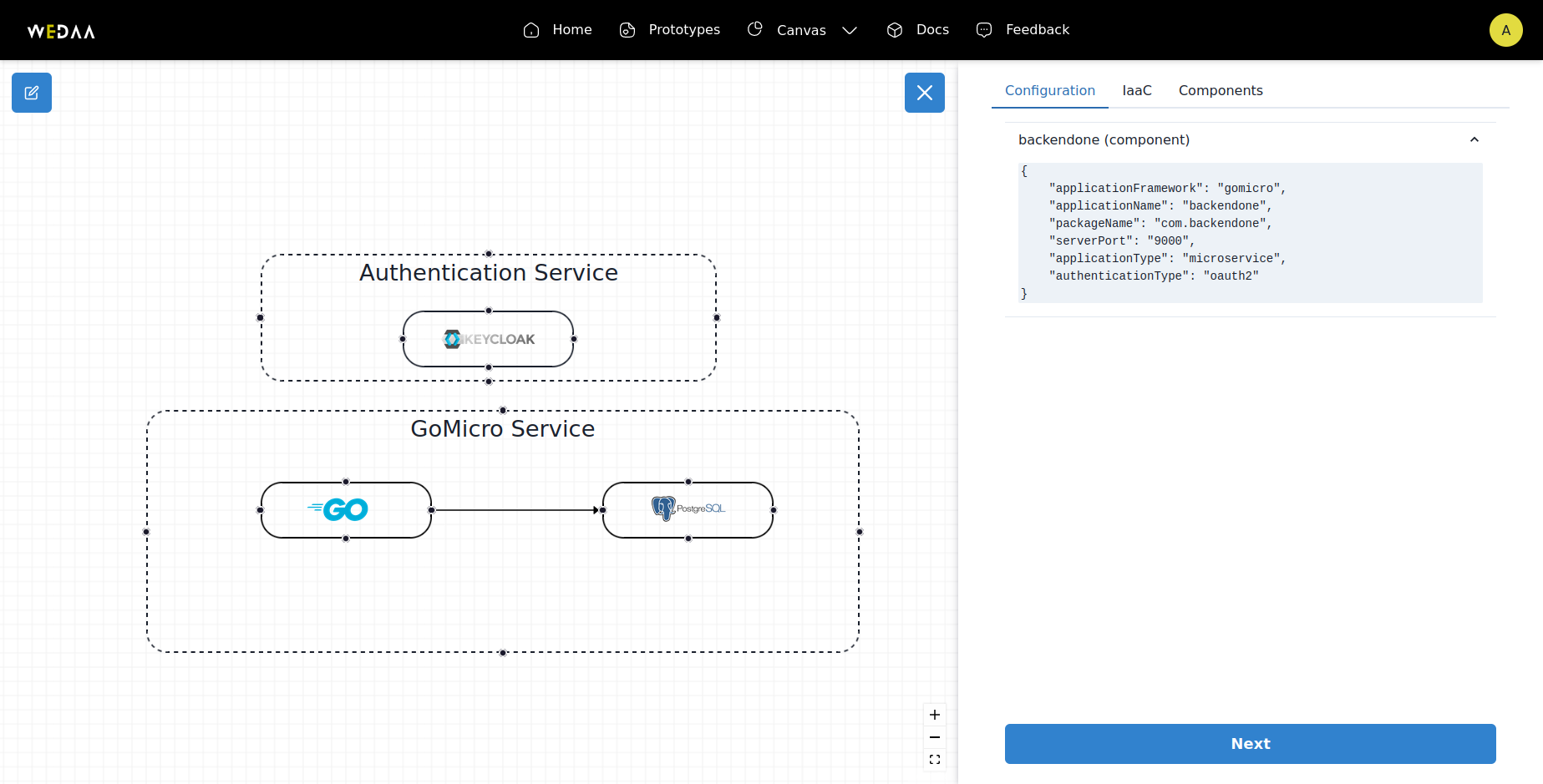Switch to the IaaC tab
Screen dimensions: 1543x784
click(x=1137, y=90)
